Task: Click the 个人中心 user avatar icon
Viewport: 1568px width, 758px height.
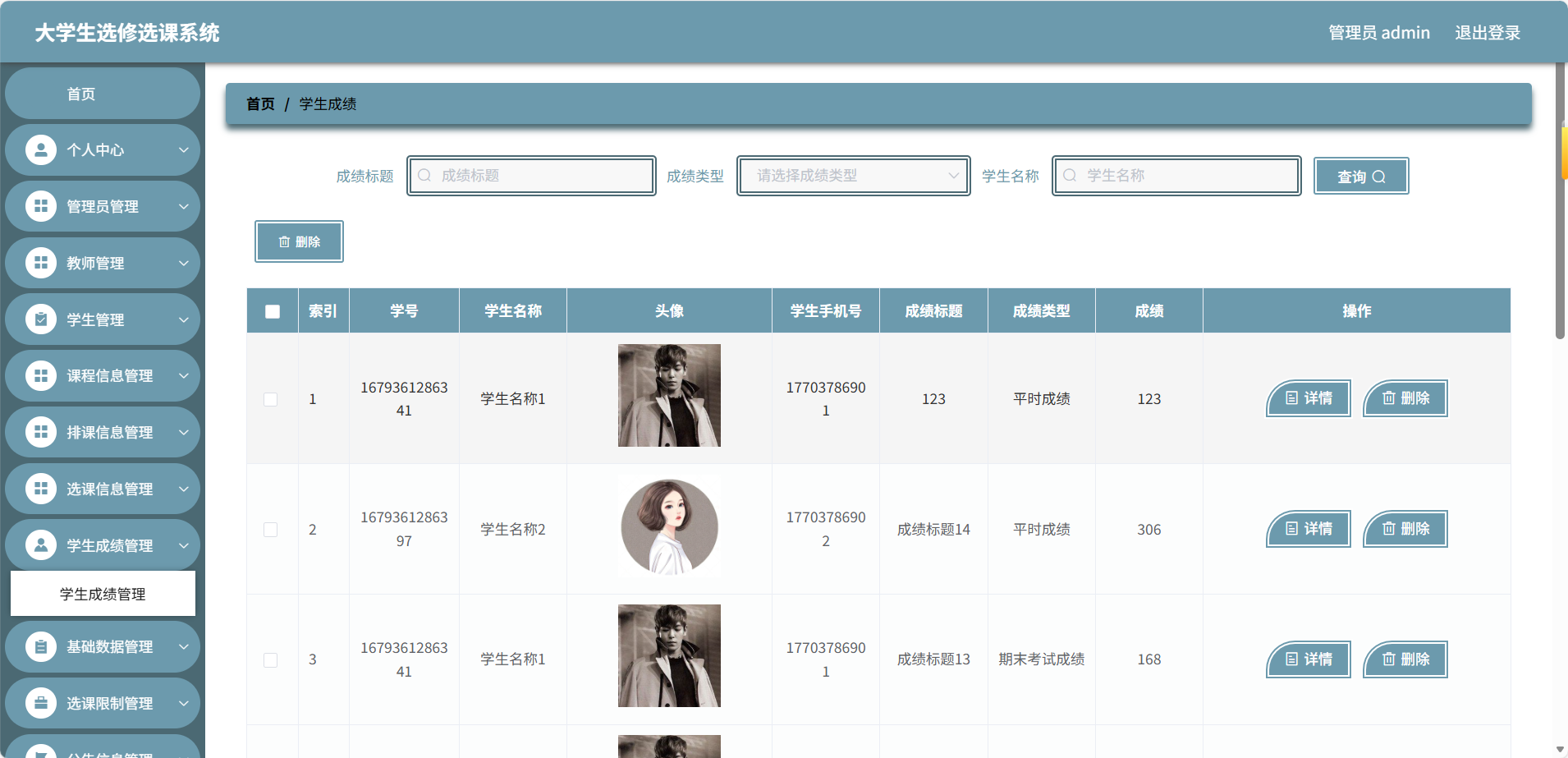Action: point(41,149)
